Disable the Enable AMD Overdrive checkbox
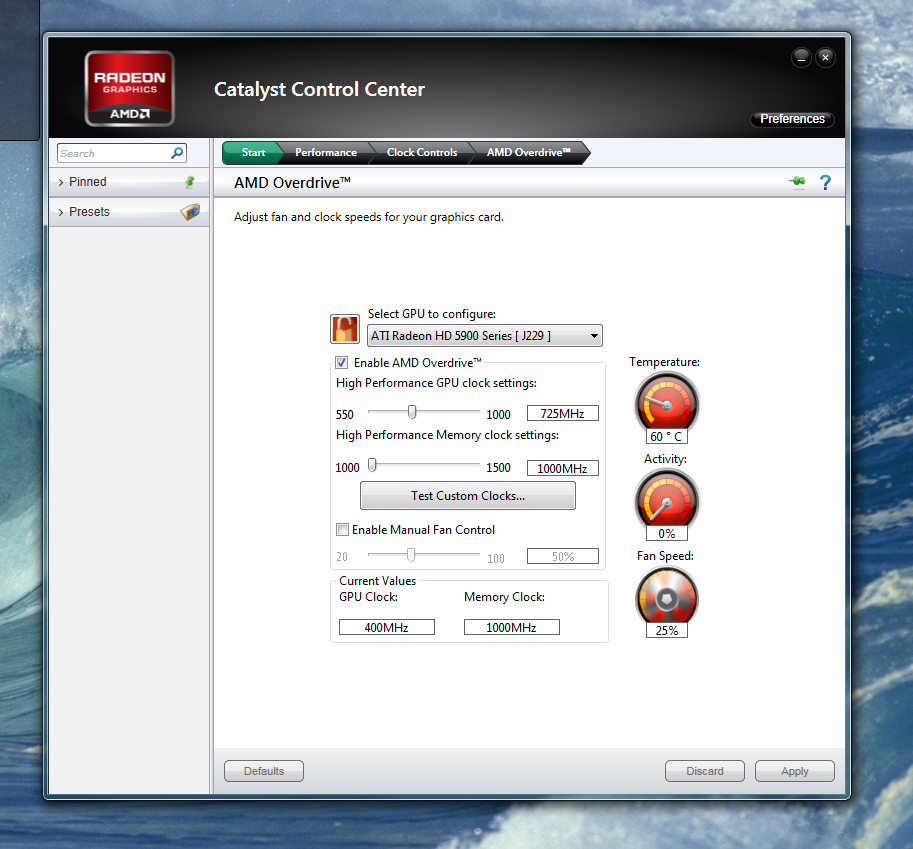The width and height of the screenshot is (913, 849). (342, 362)
